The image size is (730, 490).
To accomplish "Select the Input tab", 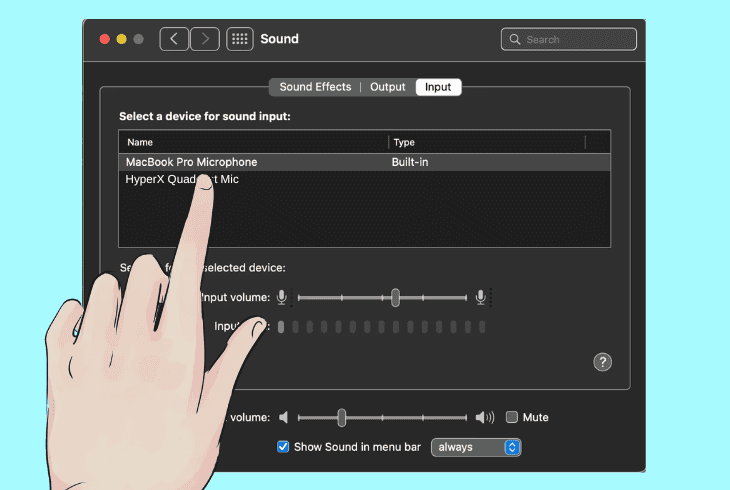I will click(438, 87).
